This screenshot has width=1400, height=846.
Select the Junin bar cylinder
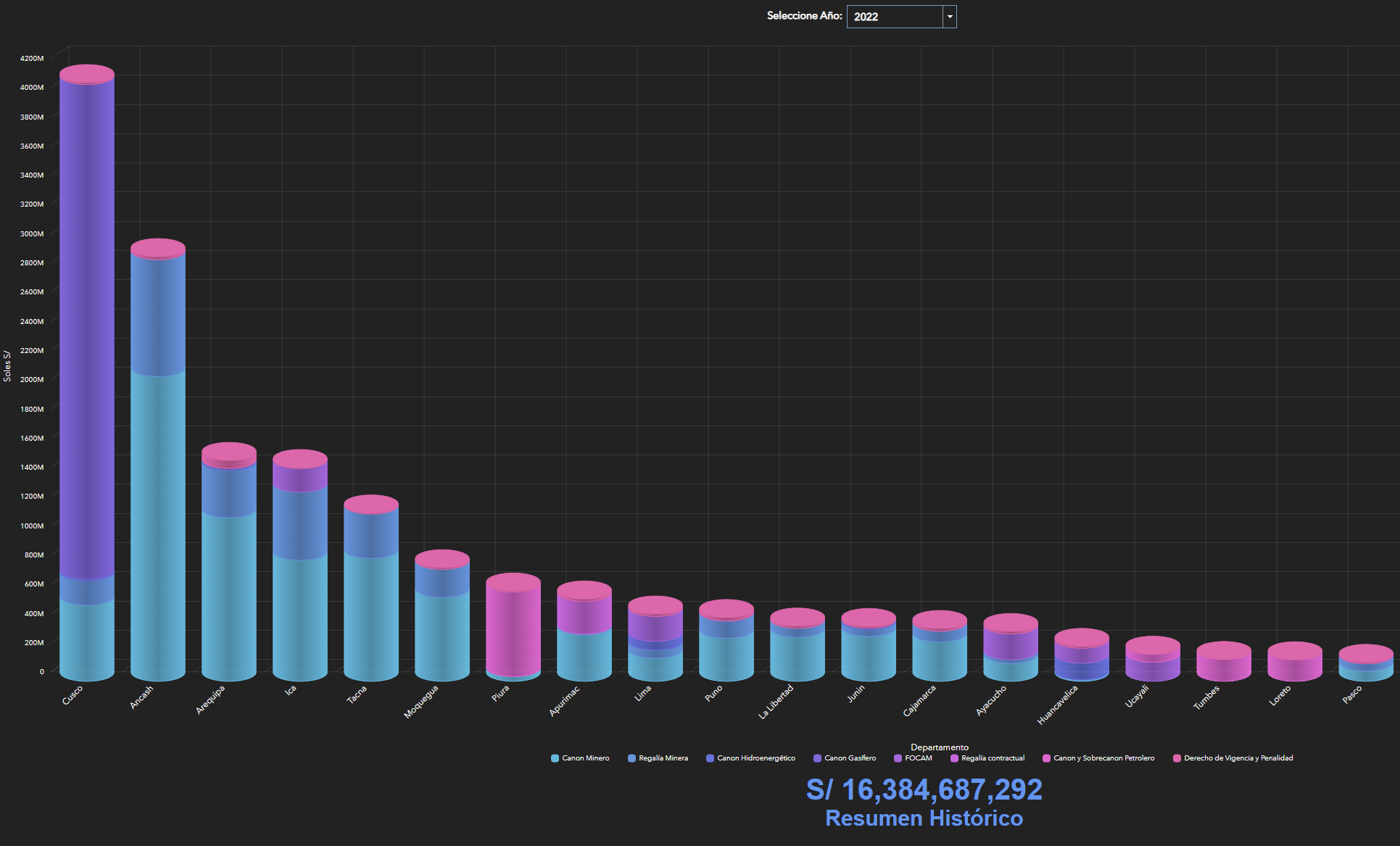tap(869, 644)
